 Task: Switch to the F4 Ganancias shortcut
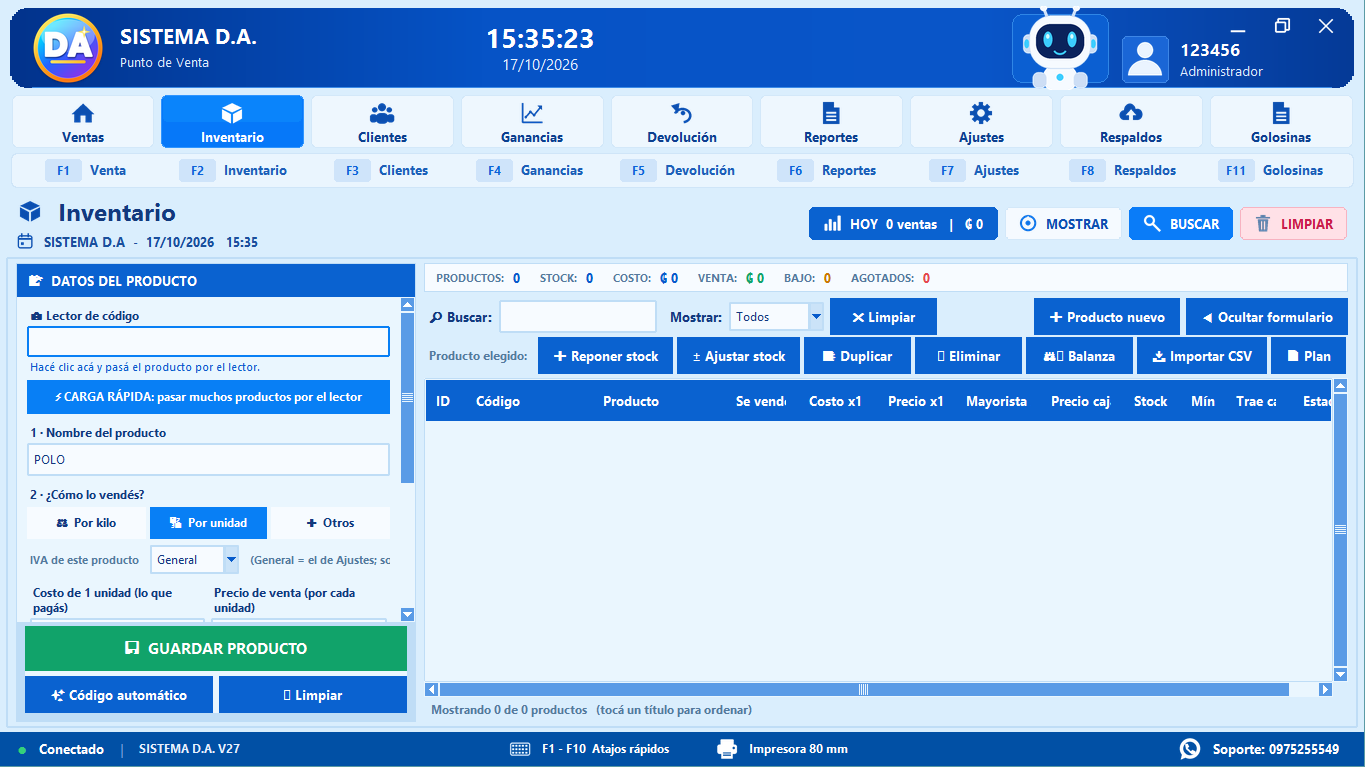pos(530,171)
